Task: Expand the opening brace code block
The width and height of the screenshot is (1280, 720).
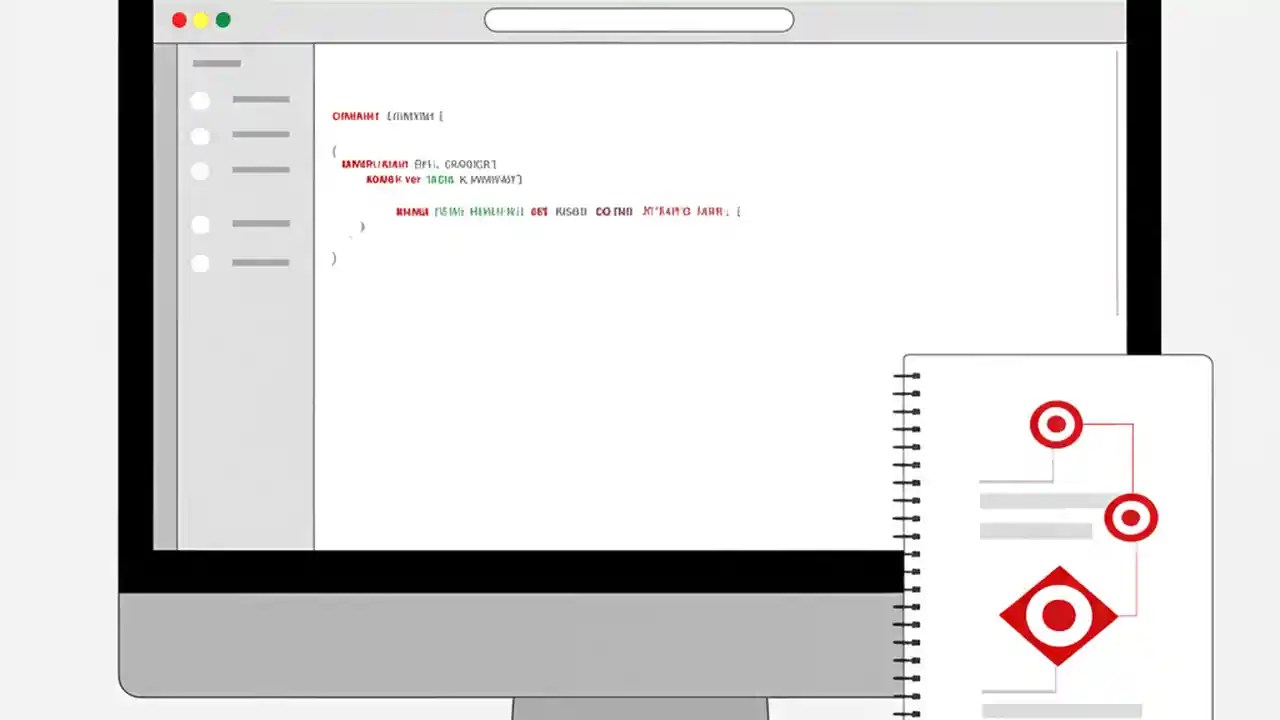Action: tap(334, 151)
